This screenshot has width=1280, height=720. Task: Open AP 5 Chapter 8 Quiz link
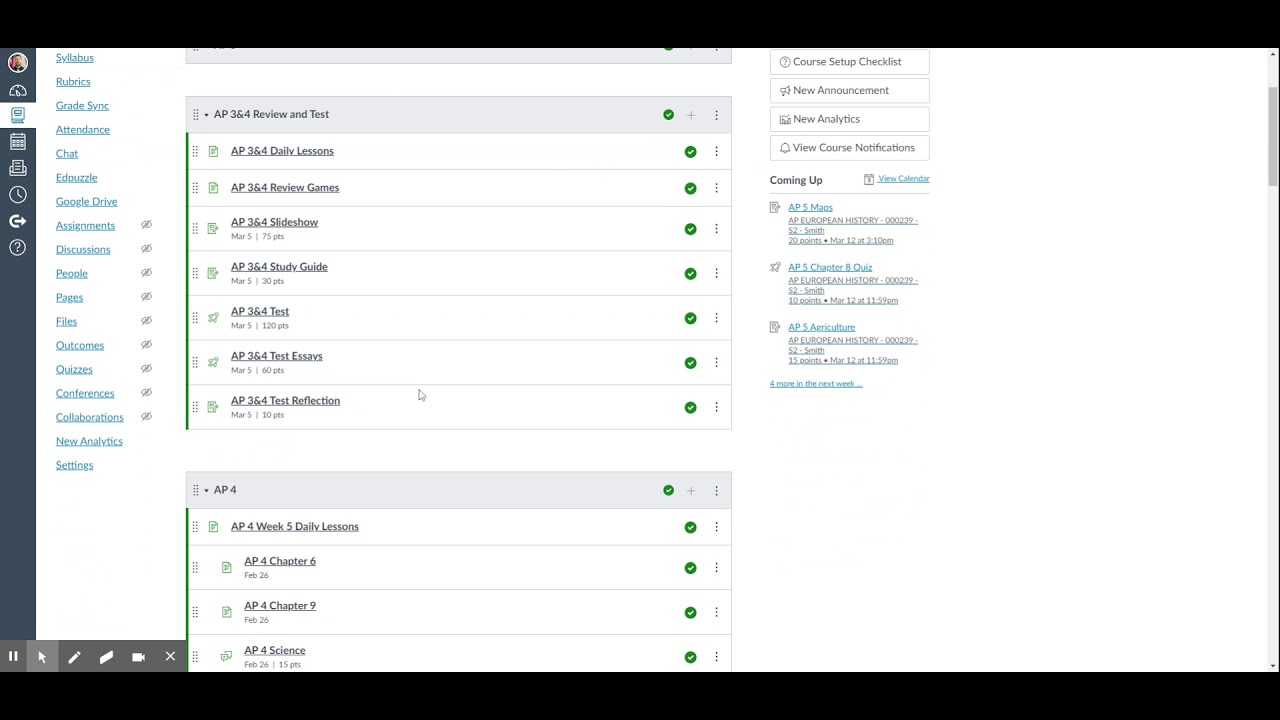point(830,267)
